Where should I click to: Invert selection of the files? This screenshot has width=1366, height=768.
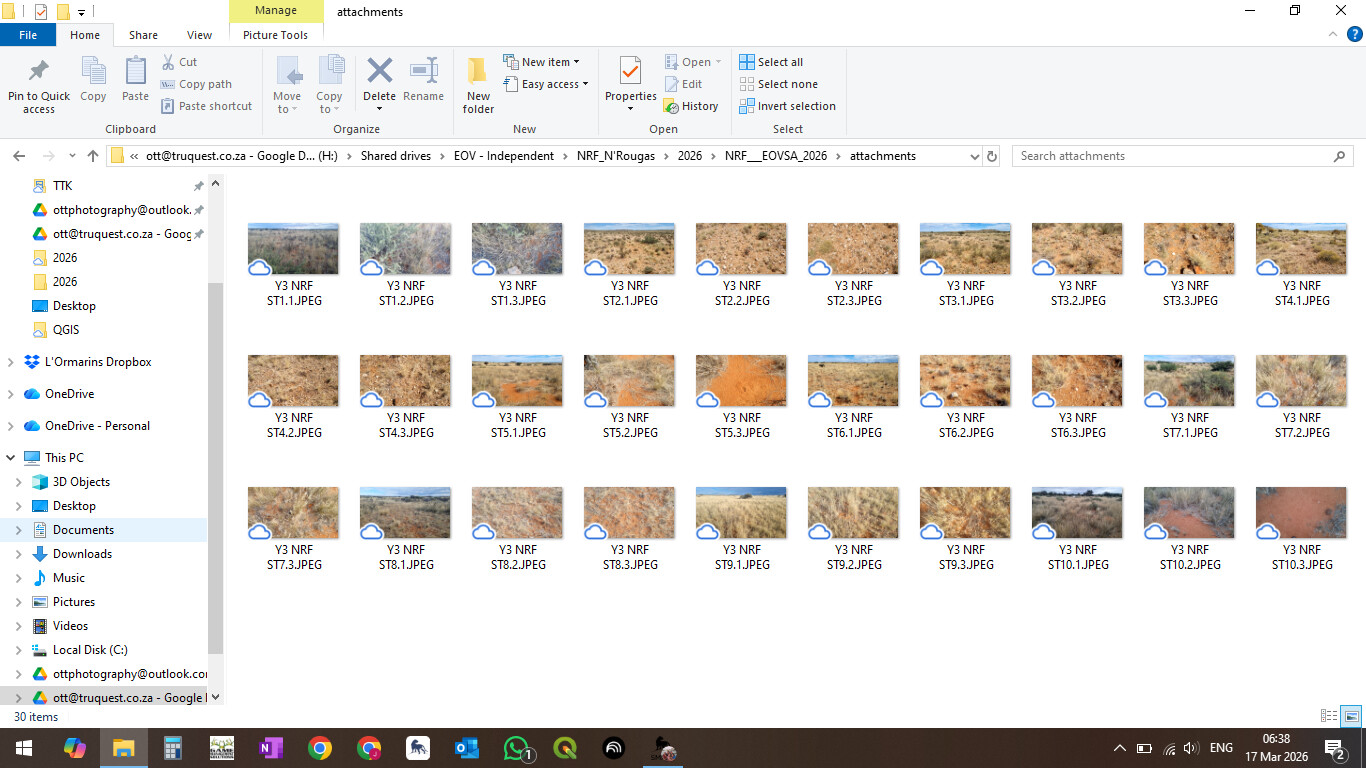(787, 106)
